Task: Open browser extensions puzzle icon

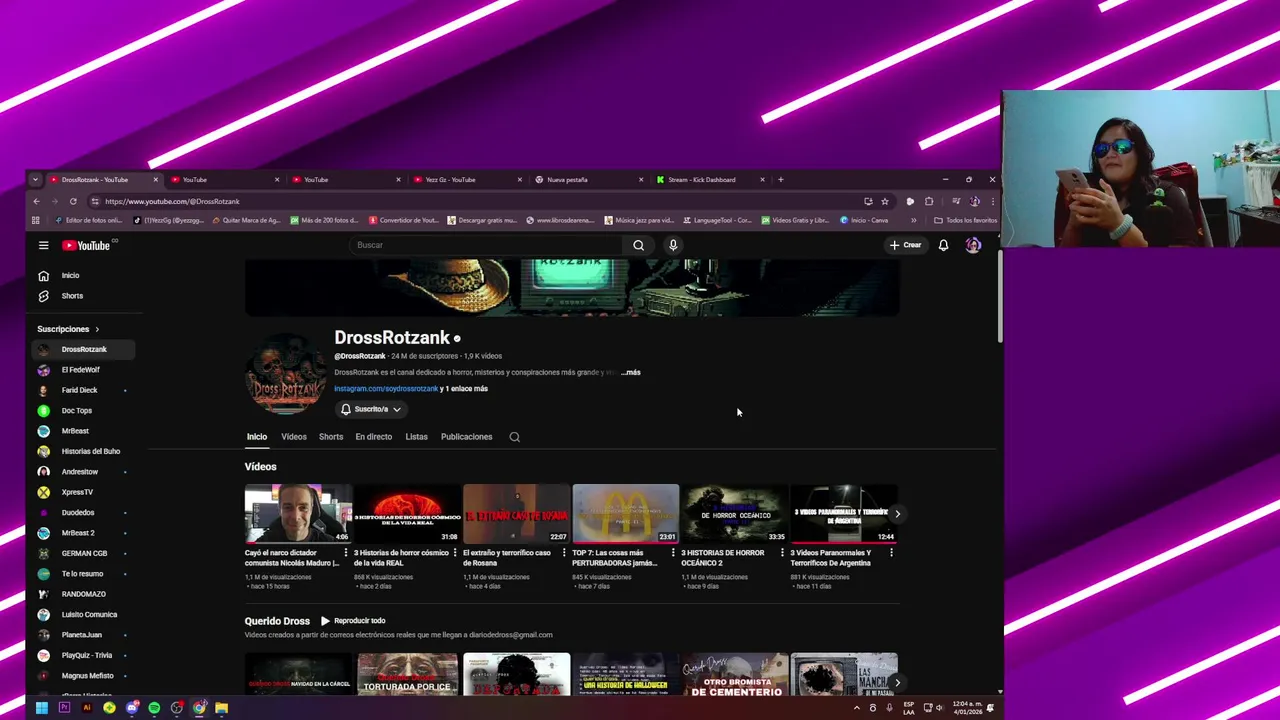Action: point(929,201)
